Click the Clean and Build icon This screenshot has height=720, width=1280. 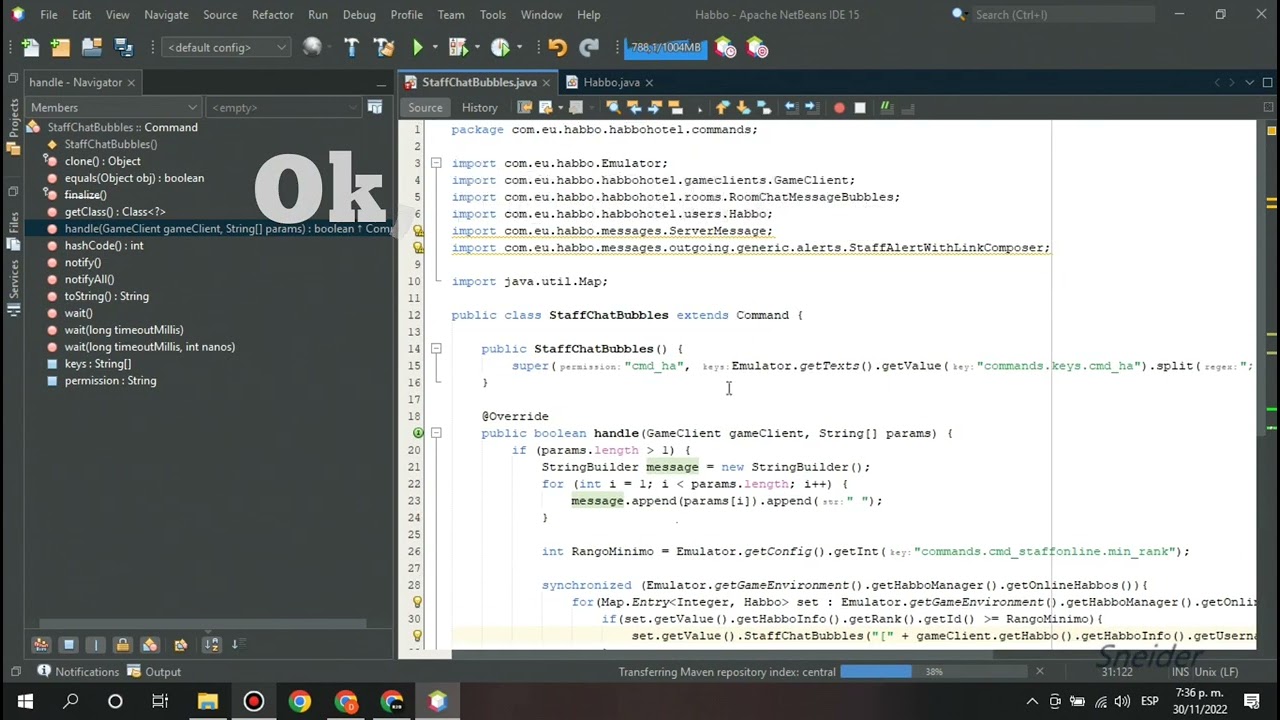click(383, 47)
